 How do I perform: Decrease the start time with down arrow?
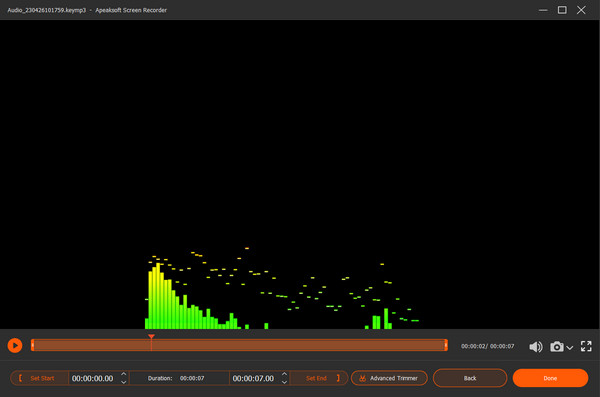[x=124, y=382]
